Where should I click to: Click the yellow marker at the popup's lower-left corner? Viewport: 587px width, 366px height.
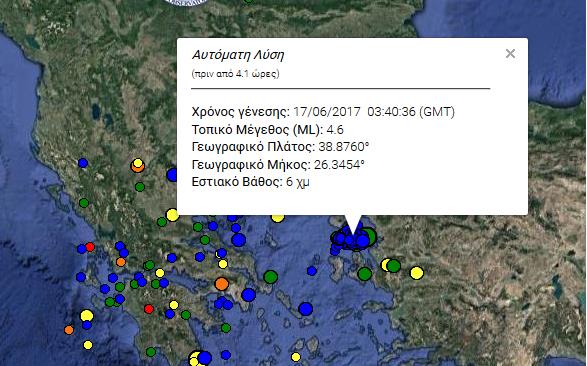point(172,215)
